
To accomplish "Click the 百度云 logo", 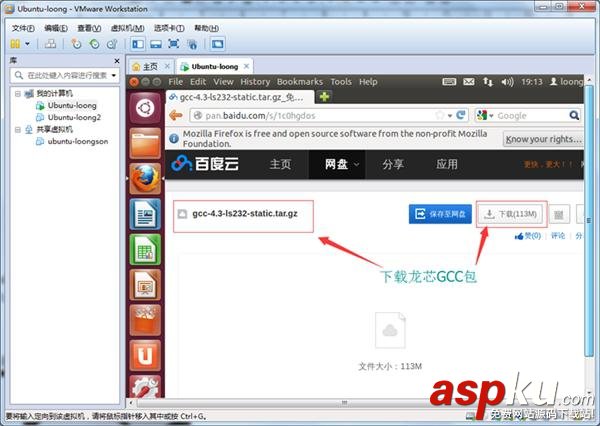I will click(205, 164).
